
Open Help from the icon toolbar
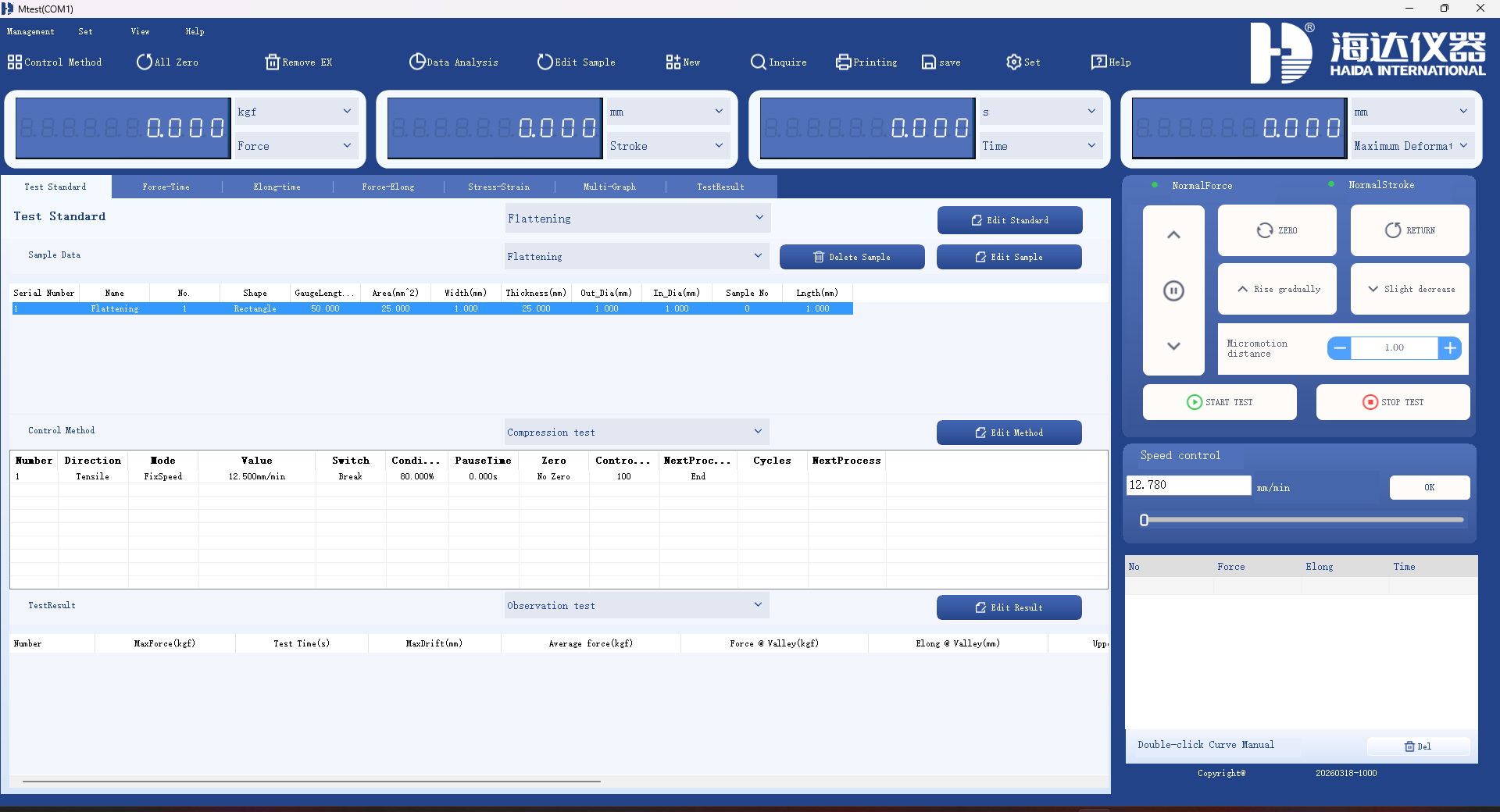click(x=1111, y=62)
